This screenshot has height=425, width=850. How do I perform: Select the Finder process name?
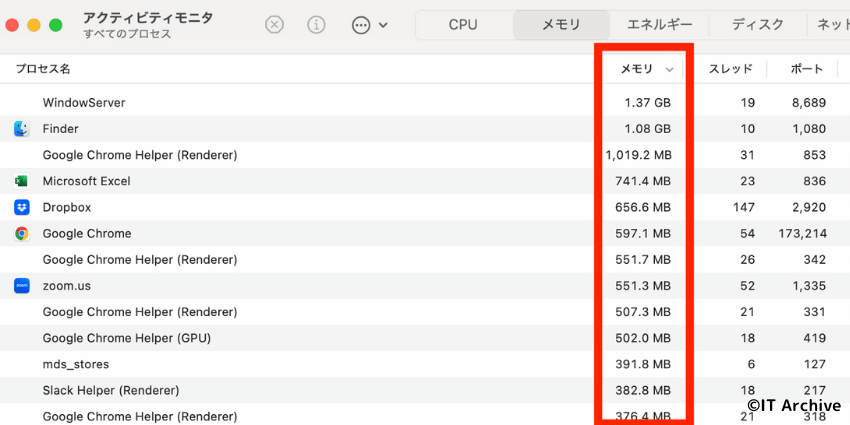[61, 129]
